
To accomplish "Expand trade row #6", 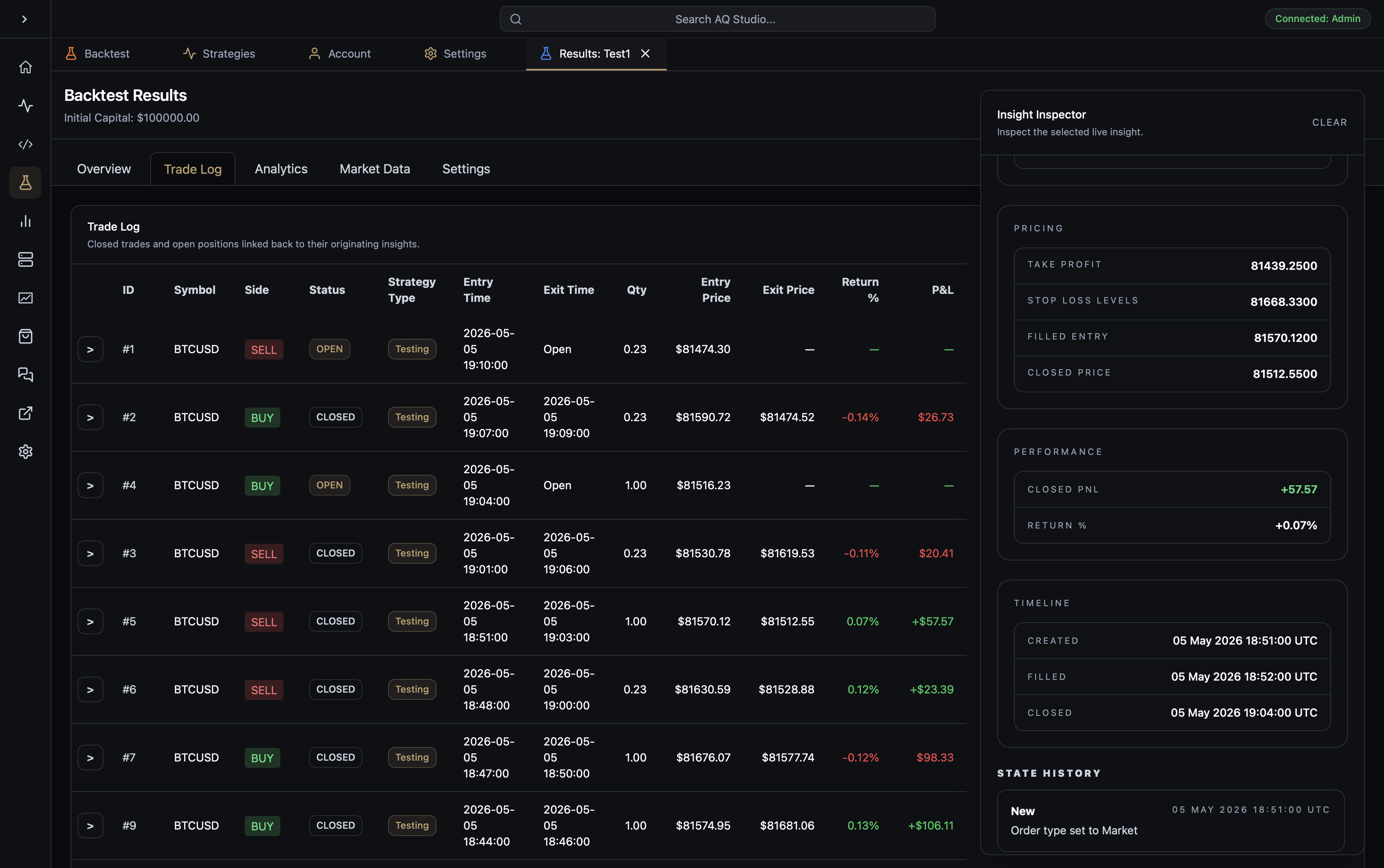I will pyautogui.click(x=90, y=689).
